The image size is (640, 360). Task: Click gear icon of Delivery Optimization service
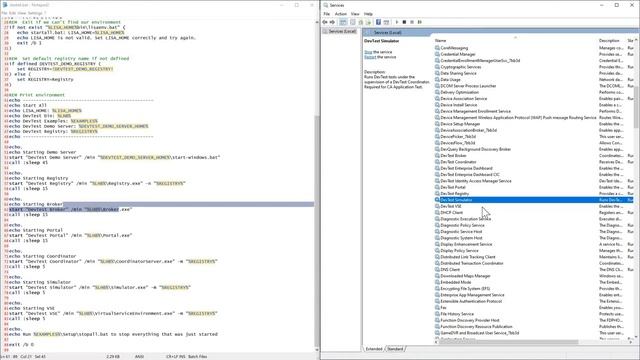437,92
